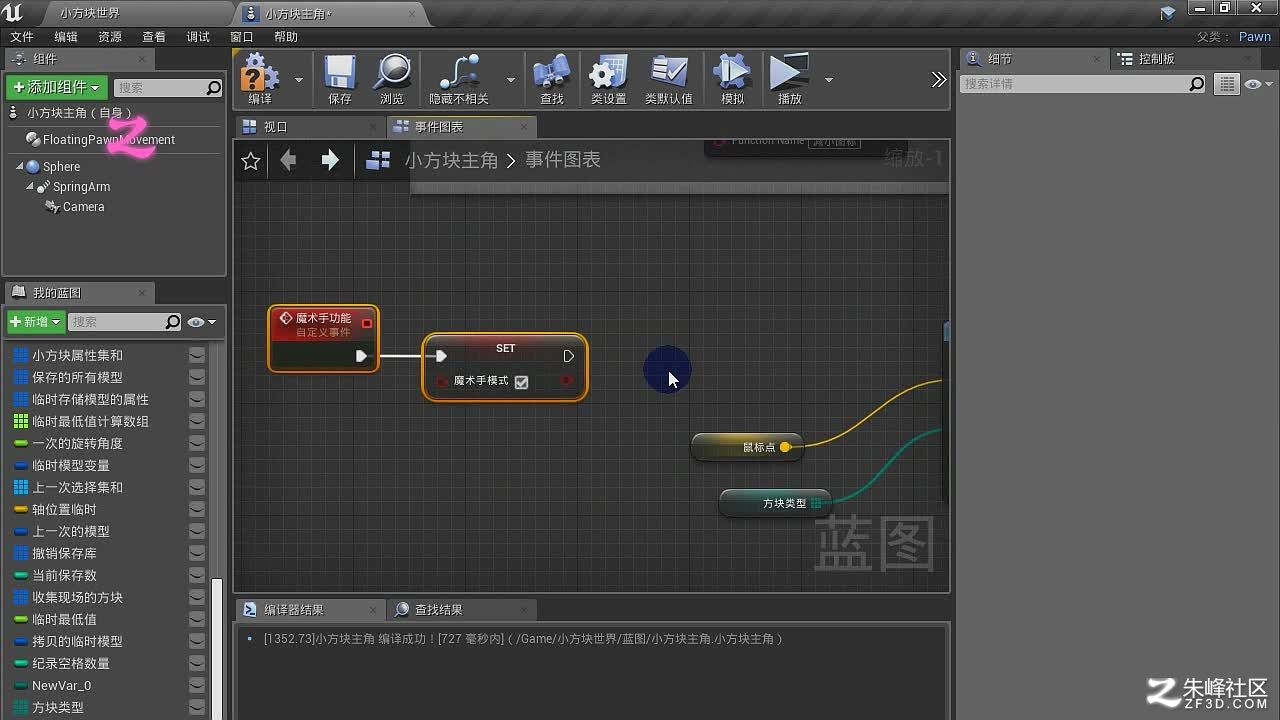This screenshot has height=720, width=1280.
Task: Open the 帮助 menu
Action: pos(286,37)
